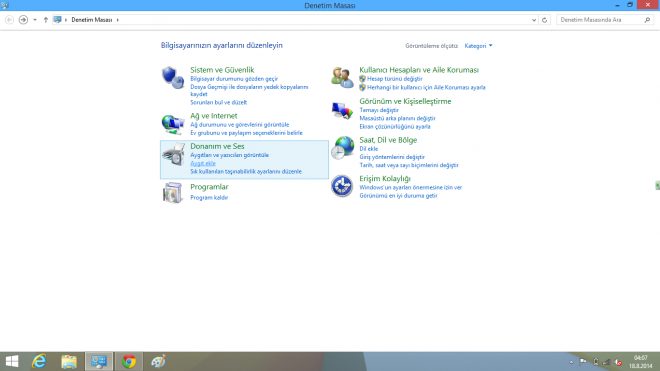Open Sorunları bul ve düzelt link
Image resolution: width=660 pixels, height=371 pixels.
[x=218, y=102]
